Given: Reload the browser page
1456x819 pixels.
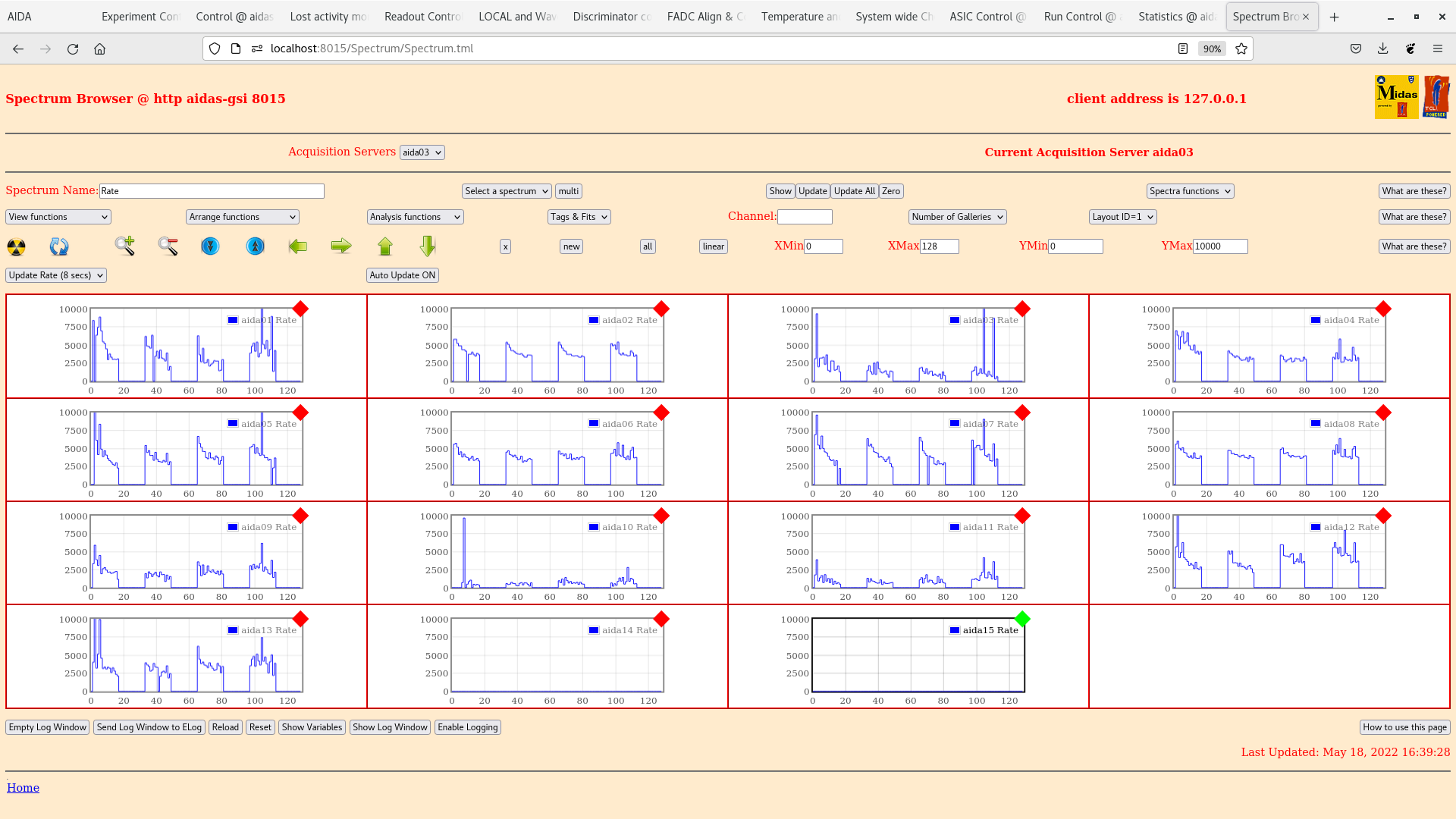Looking at the screenshot, I should coord(73,49).
